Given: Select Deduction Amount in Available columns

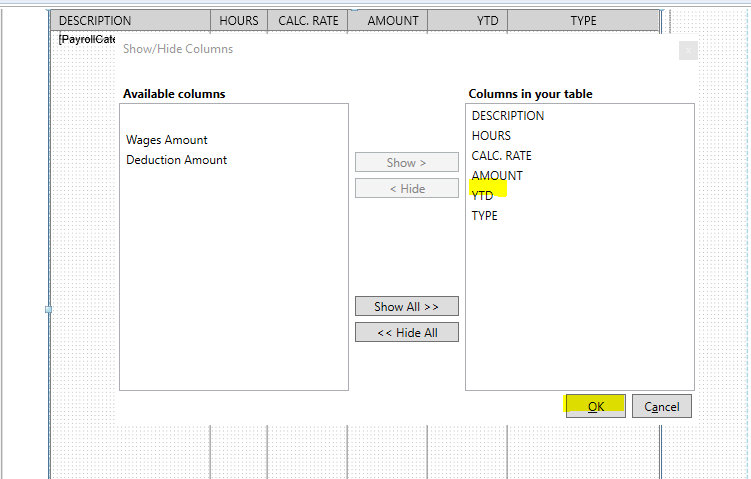Looking at the screenshot, I should point(176,160).
